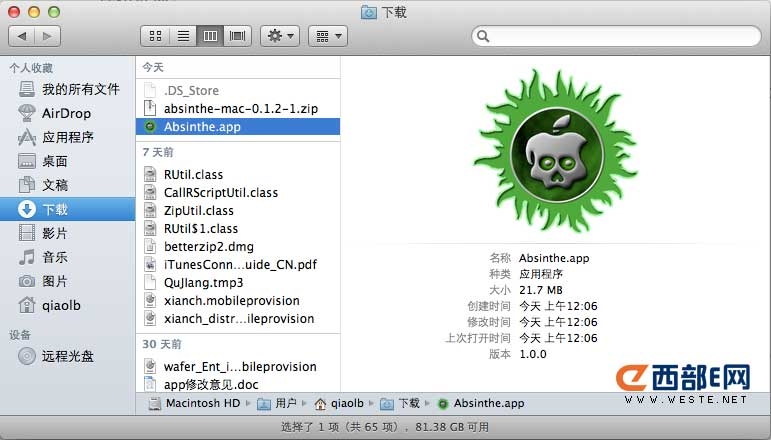Click the Absinthe.app icon in file list
Screen dimensions: 771x440
(x=149, y=127)
